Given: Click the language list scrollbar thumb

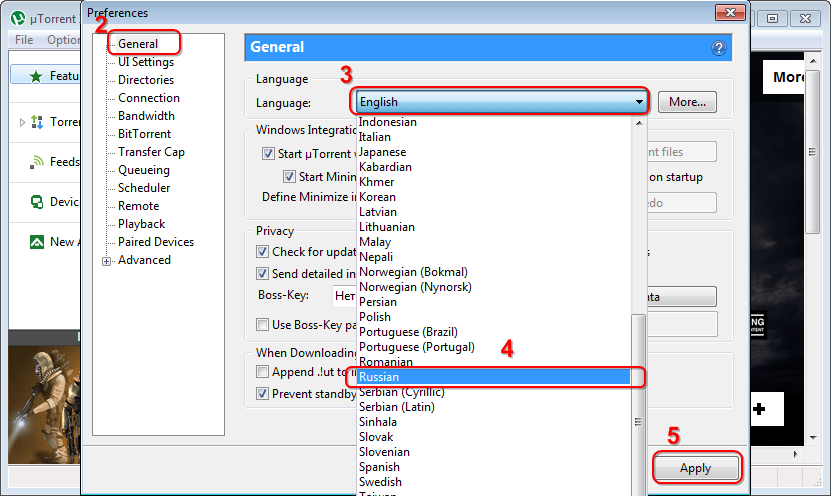Looking at the screenshot, I should (x=639, y=405).
